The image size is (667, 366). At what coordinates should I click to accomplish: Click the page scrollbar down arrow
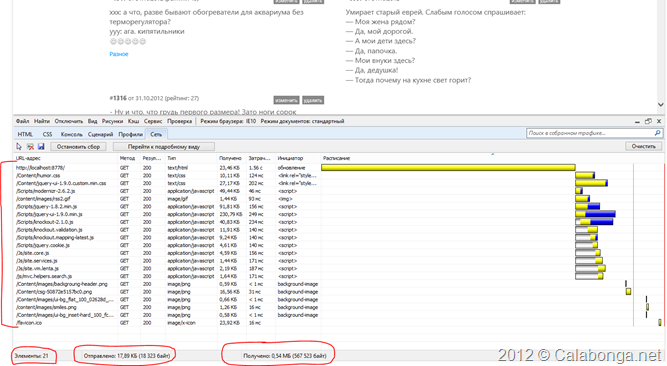[x=660, y=104]
